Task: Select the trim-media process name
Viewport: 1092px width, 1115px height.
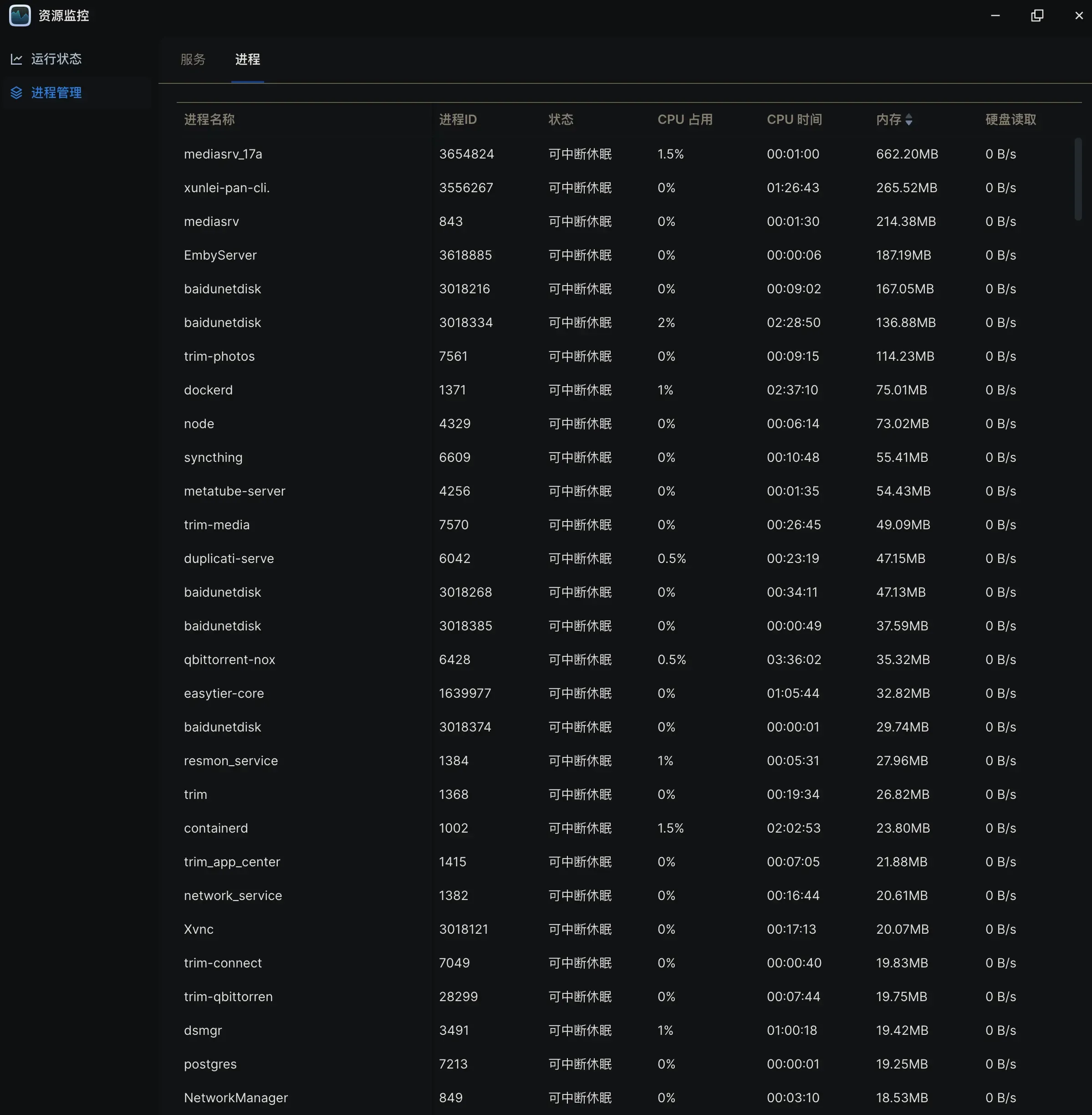Action: (x=217, y=525)
